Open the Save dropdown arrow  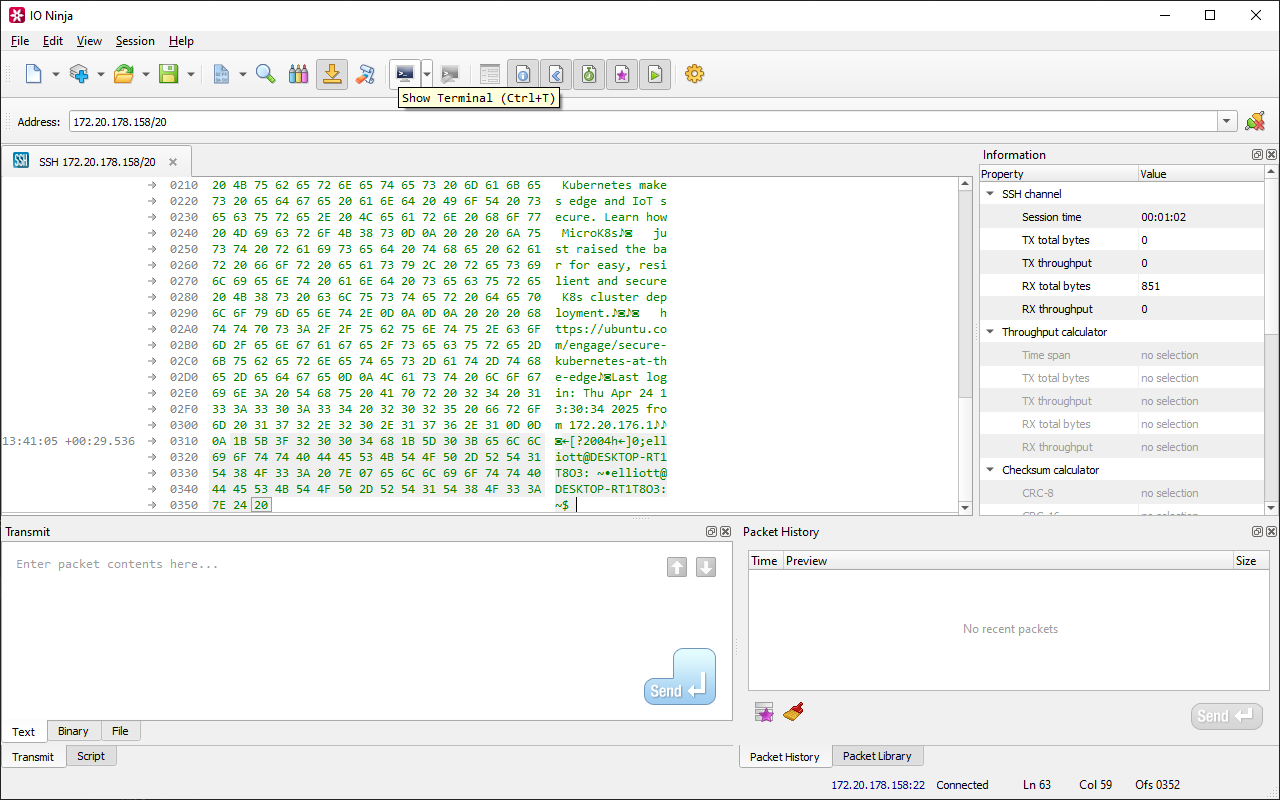190,74
